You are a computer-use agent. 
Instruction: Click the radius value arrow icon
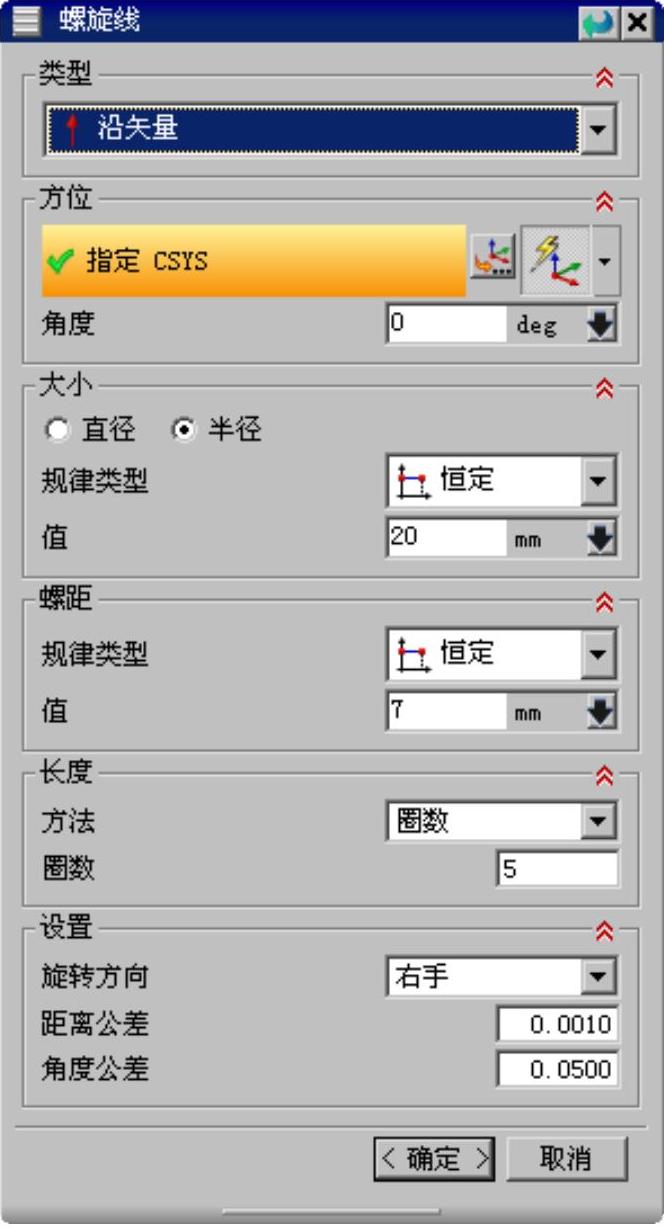pos(601,539)
